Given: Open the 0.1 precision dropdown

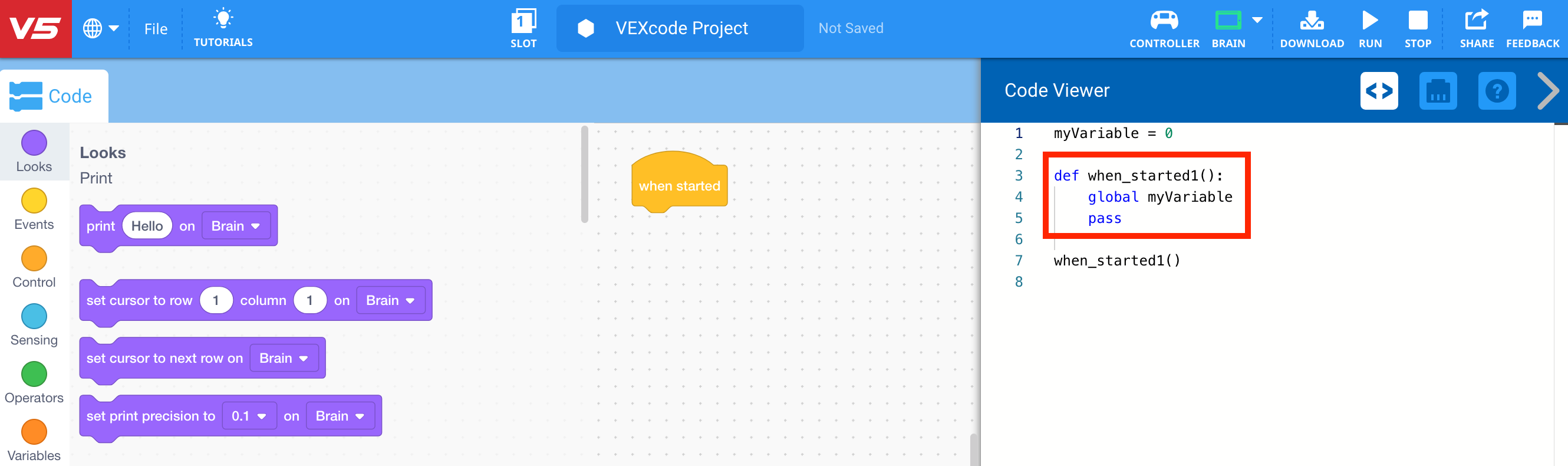Looking at the screenshot, I should coord(249,415).
